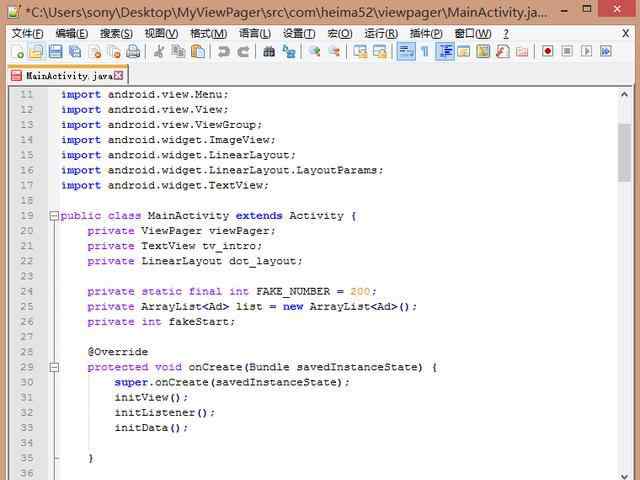Click the dot_layout field name
640x480 pixels.
pos(262,261)
